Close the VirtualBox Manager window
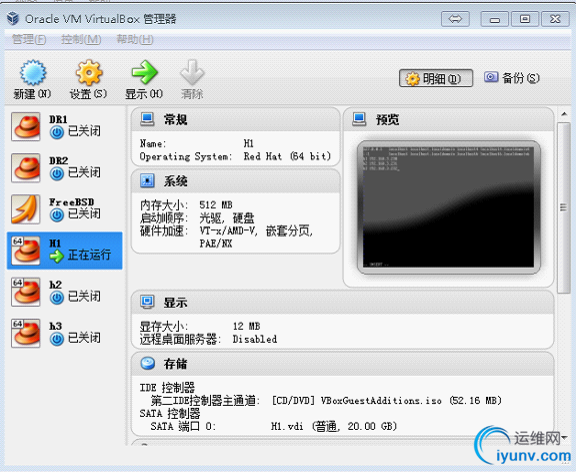Screen dimensions: 577x472 [555, 19]
